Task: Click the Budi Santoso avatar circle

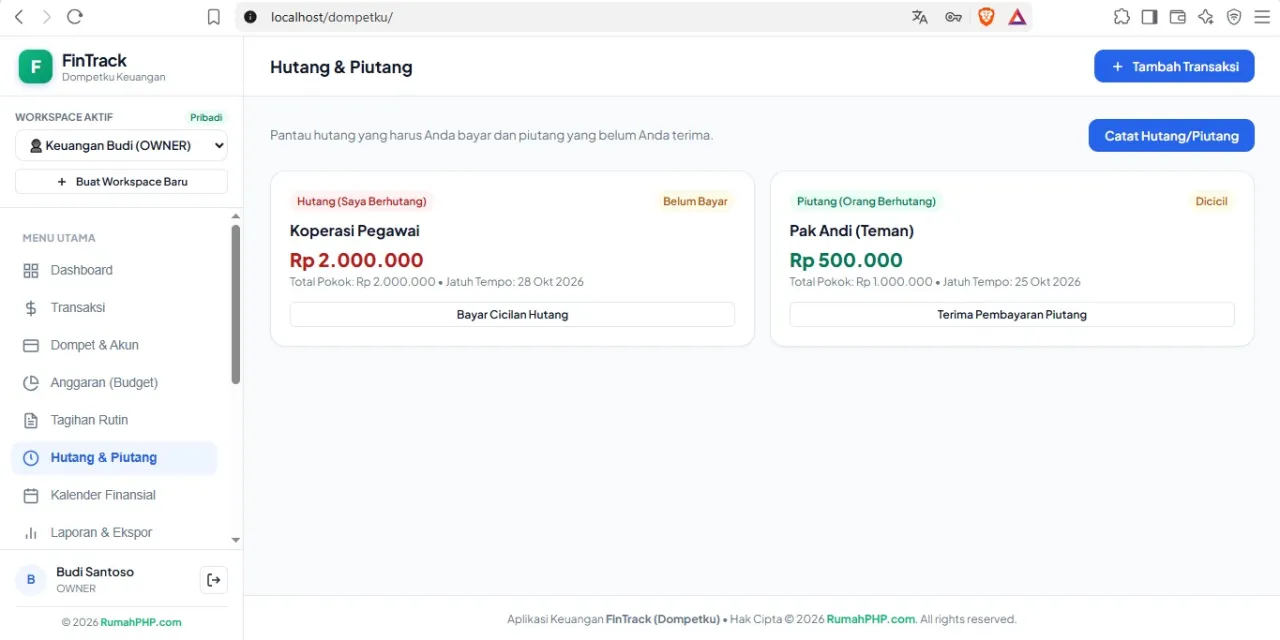Action: [31, 580]
